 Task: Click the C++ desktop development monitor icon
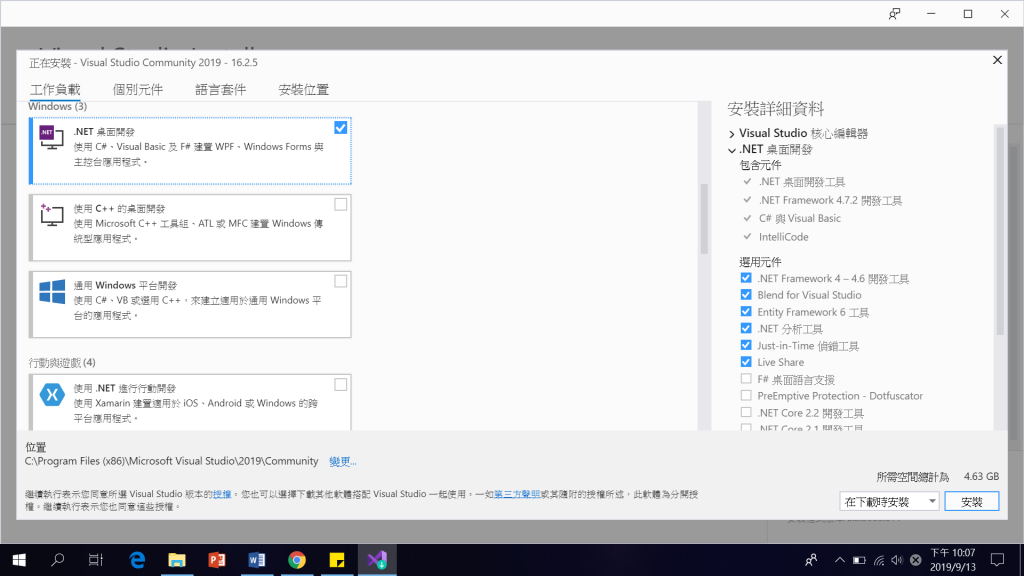tap(52, 214)
